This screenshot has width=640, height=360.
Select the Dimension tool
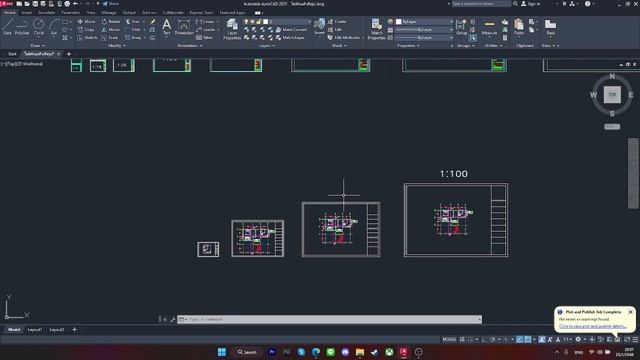pyautogui.click(x=184, y=27)
